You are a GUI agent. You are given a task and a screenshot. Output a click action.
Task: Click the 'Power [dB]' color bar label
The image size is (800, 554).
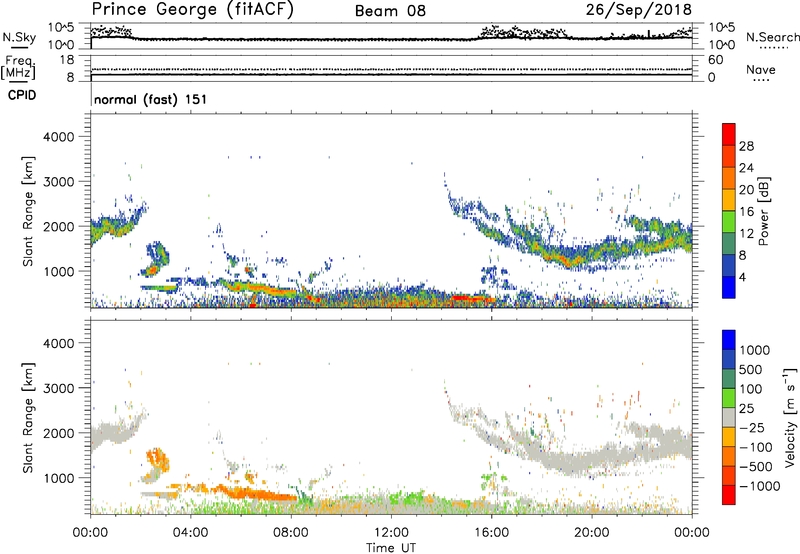tap(763, 211)
